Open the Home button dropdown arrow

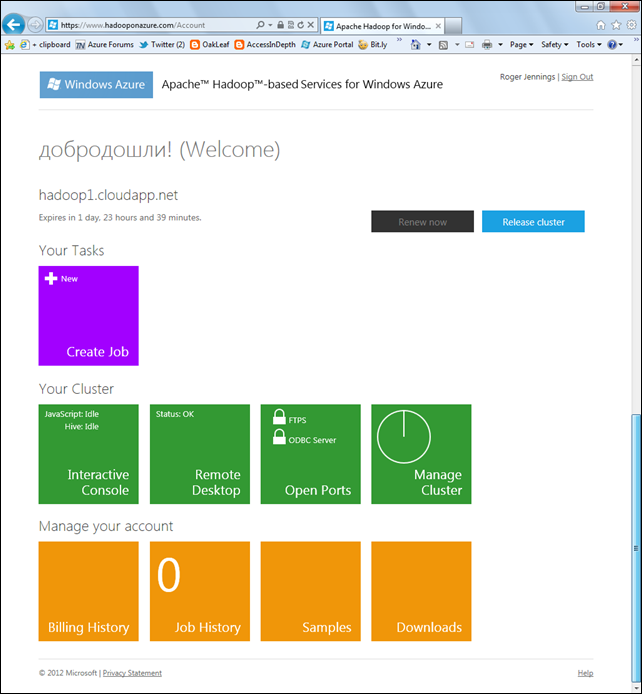(429, 45)
